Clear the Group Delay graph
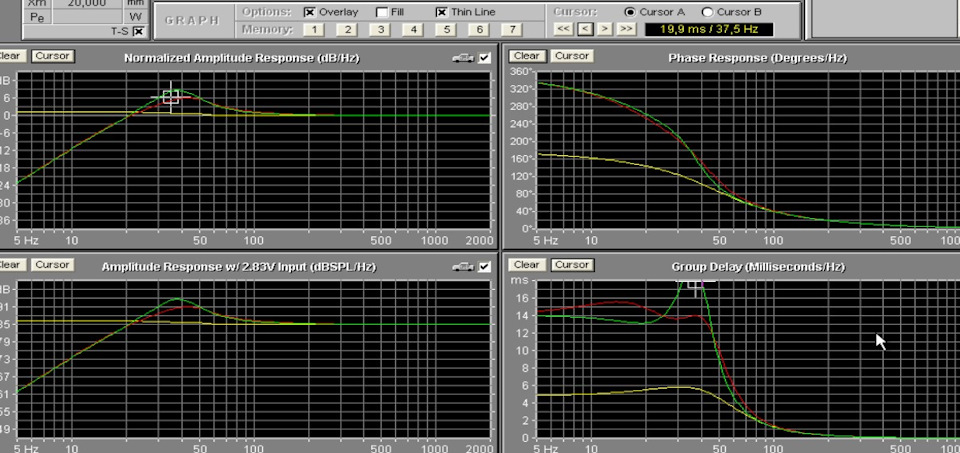The image size is (960, 453). coord(526,264)
